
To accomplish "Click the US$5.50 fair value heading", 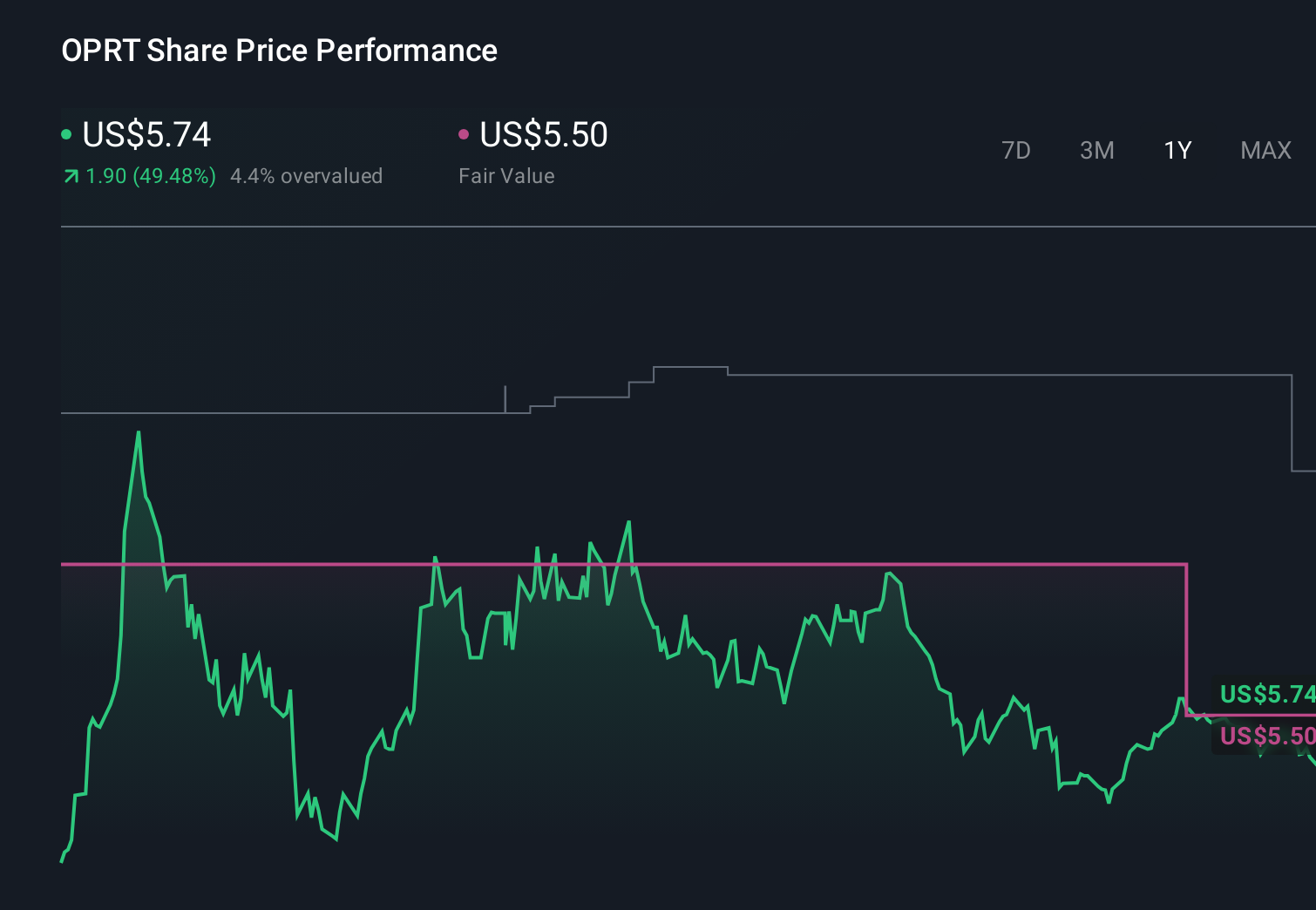I will click(544, 135).
